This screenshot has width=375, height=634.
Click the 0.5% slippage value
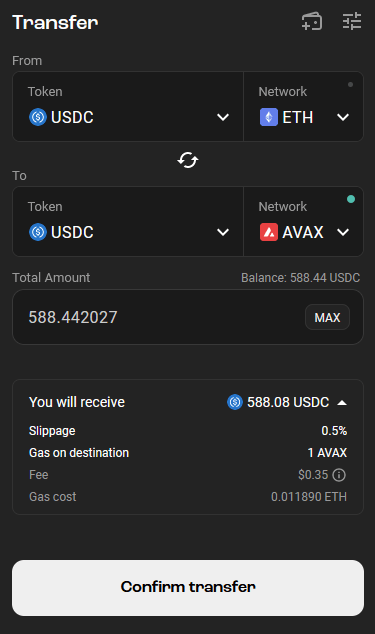point(334,431)
